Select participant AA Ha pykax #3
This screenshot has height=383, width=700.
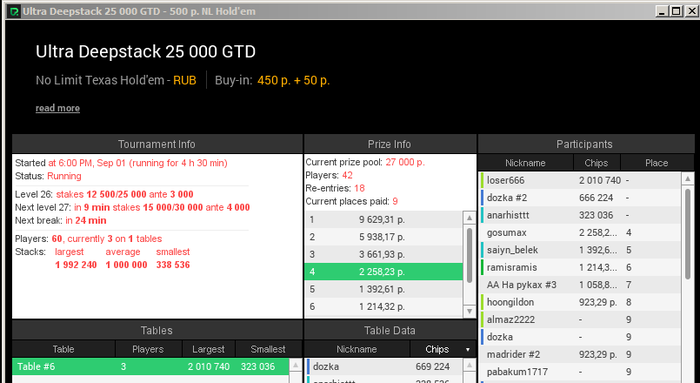point(580,285)
